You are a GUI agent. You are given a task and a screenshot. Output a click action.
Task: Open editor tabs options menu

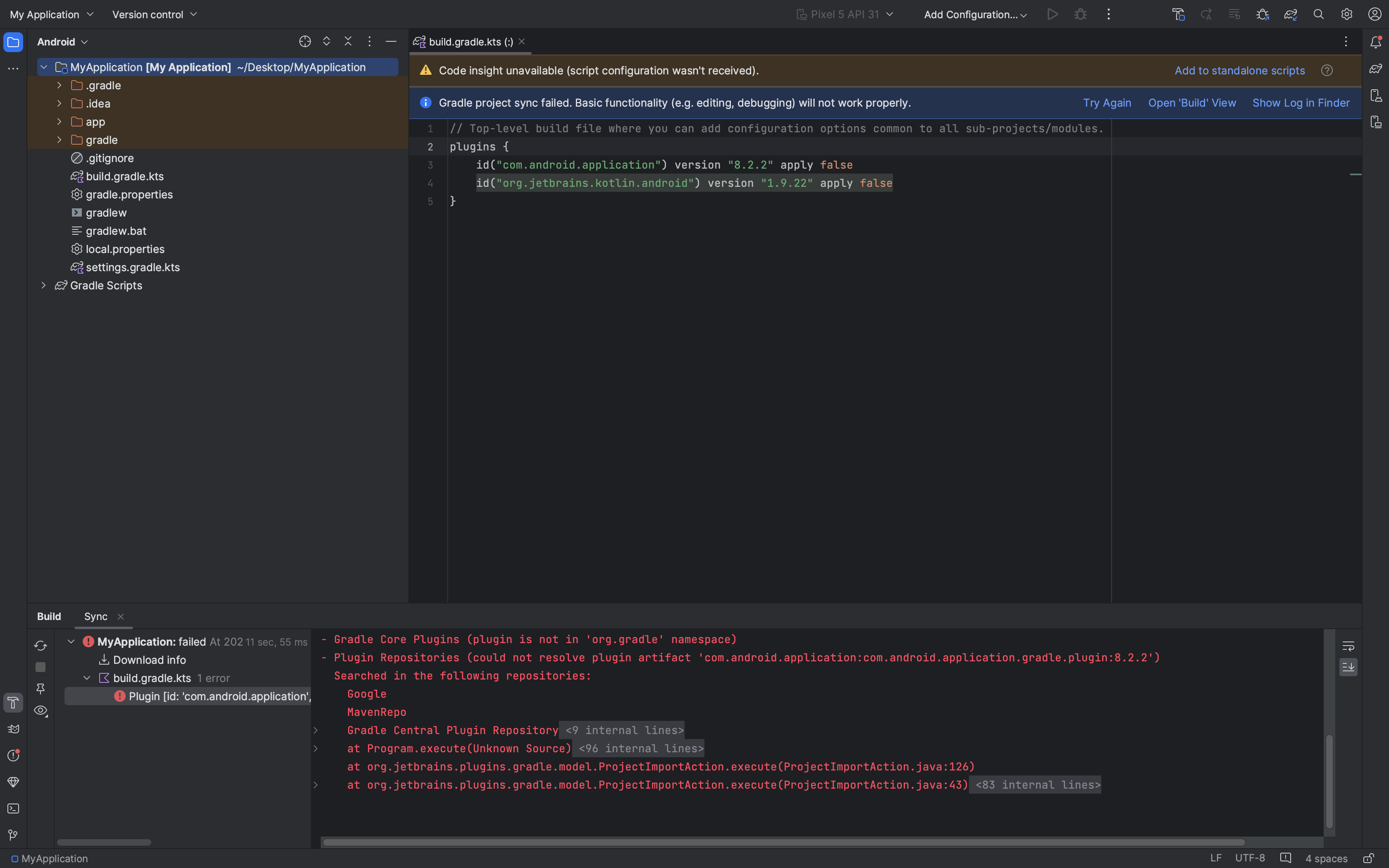pos(1346,41)
